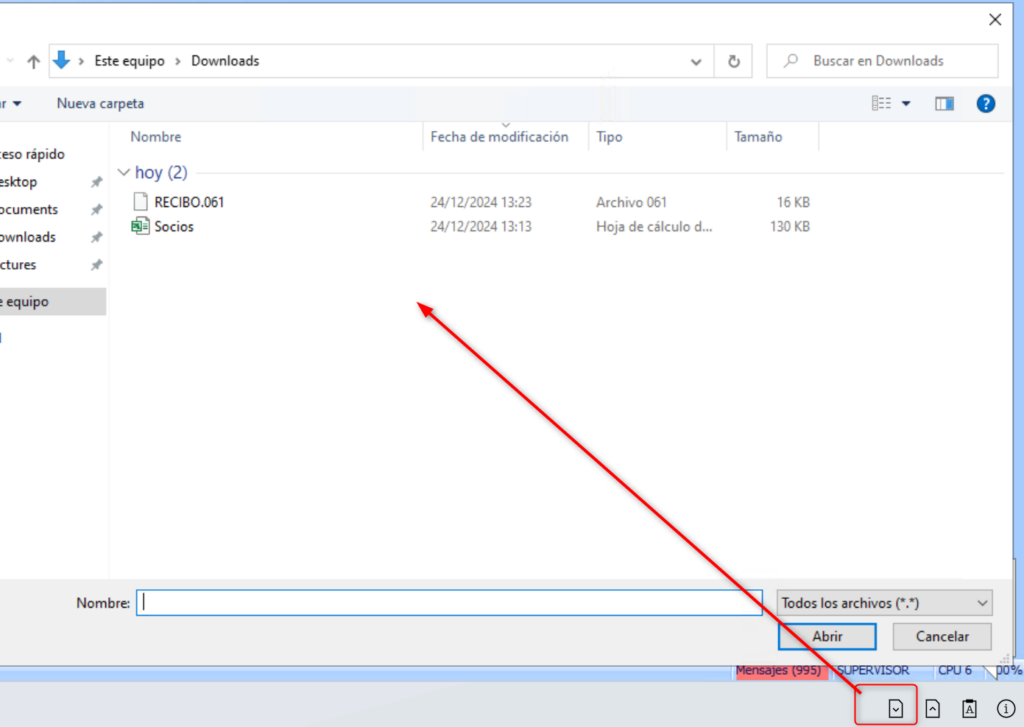Screen dimensions: 1024x727
Task: Click the Cancelar button
Action: [942, 636]
